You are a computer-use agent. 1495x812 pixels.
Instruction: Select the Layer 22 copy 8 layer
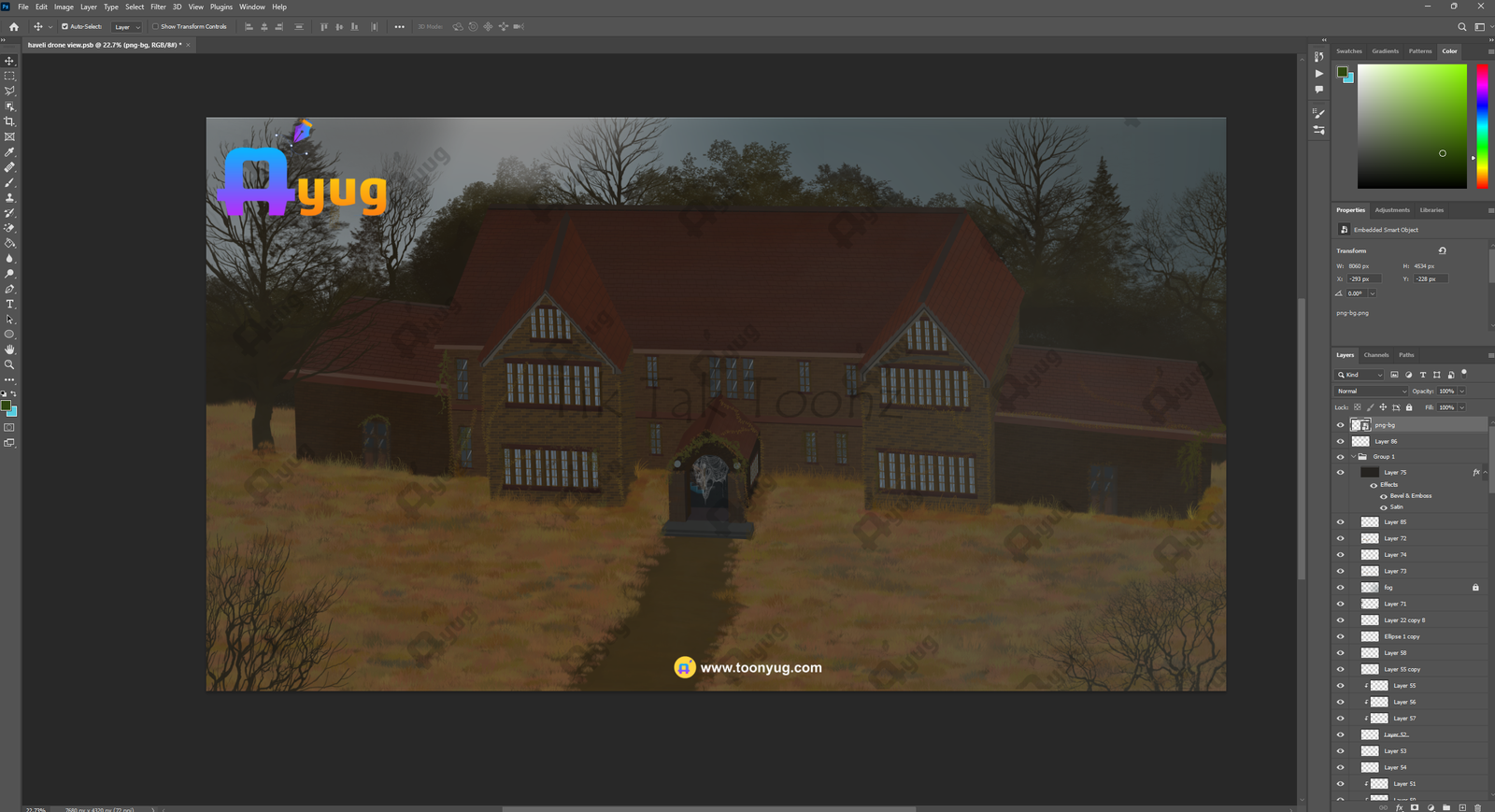(1404, 620)
